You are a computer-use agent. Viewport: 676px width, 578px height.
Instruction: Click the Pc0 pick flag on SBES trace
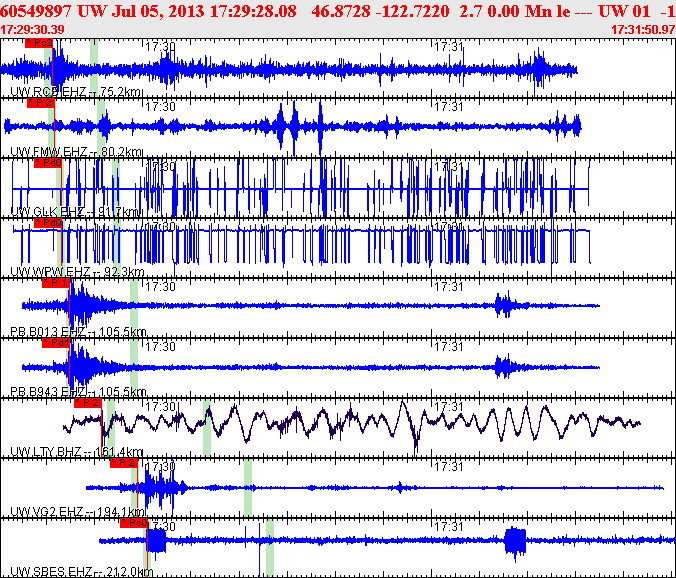point(134,523)
